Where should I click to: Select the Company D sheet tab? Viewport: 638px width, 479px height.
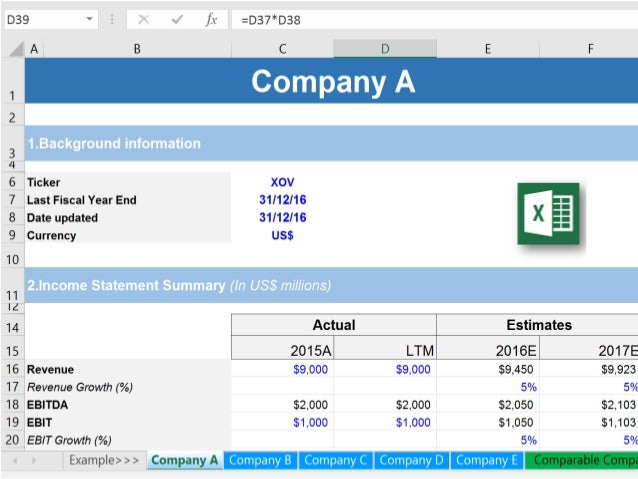coord(411,460)
